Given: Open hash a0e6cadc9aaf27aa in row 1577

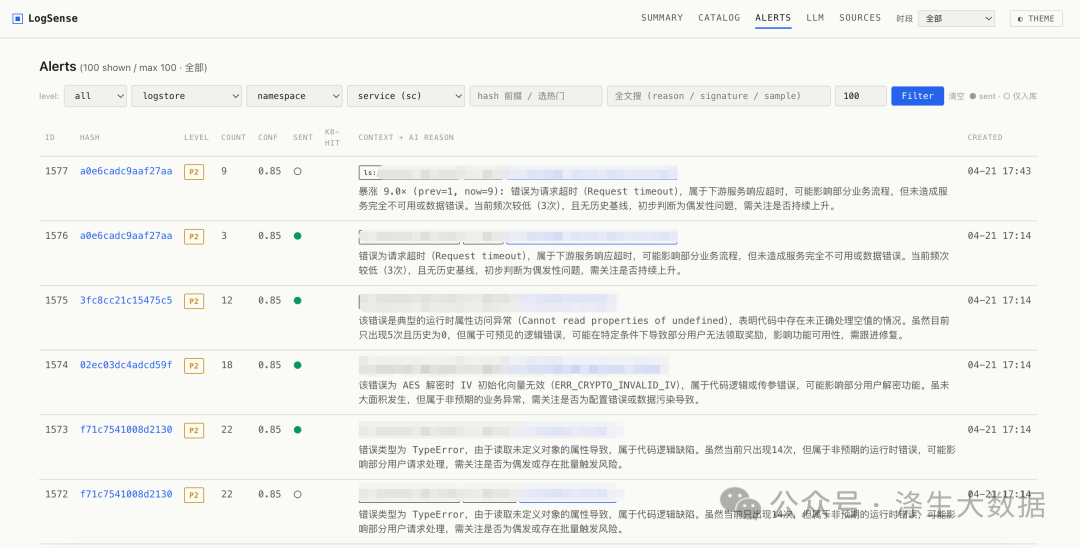Looking at the screenshot, I should (x=126, y=171).
